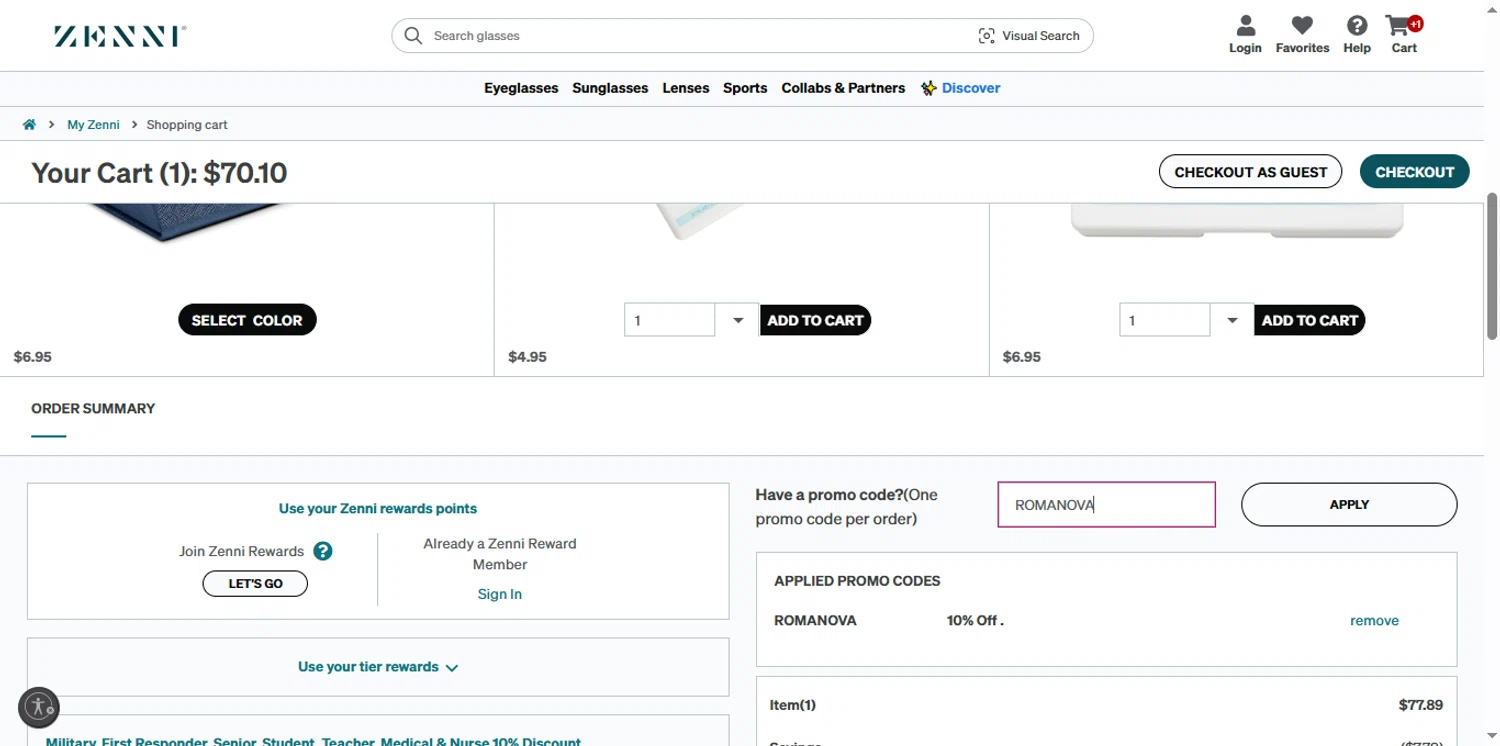Image resolution: width=1500 pixels, height=746 pixels.
Task: Click quantity field of rightmost $6.95 item
Action: (x=1164, y=320)
